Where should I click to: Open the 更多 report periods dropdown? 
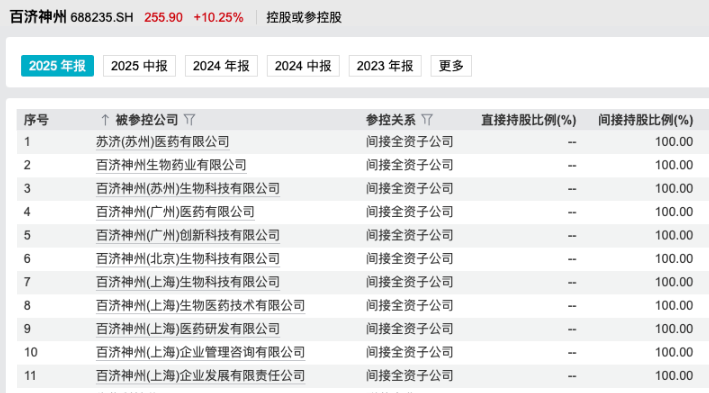click(451, 66)
